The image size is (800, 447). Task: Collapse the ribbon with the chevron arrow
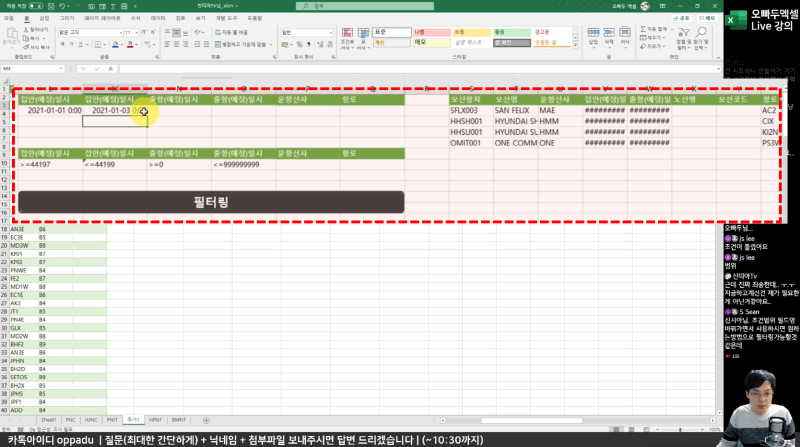pyautogui.click(x=718, y=58)
